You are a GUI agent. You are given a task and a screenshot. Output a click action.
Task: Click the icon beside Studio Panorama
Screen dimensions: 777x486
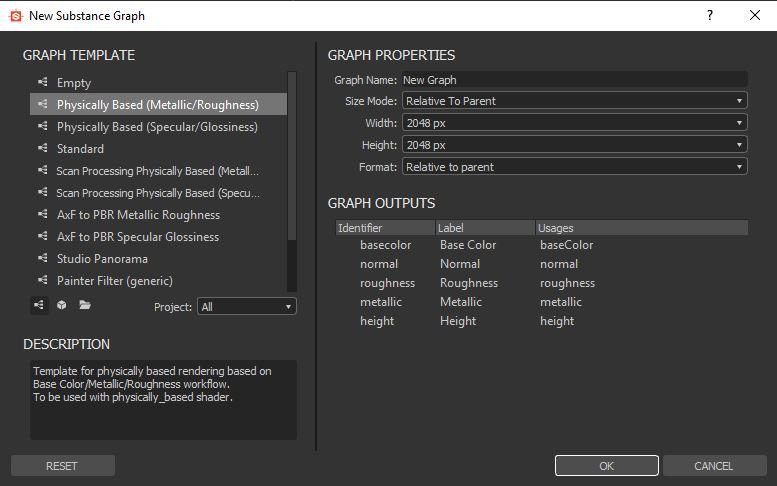tap(43, 259)
